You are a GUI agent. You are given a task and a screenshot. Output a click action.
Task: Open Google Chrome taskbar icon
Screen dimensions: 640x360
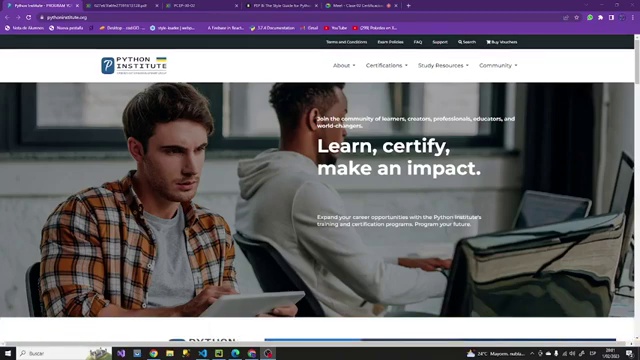coord(153,353)
